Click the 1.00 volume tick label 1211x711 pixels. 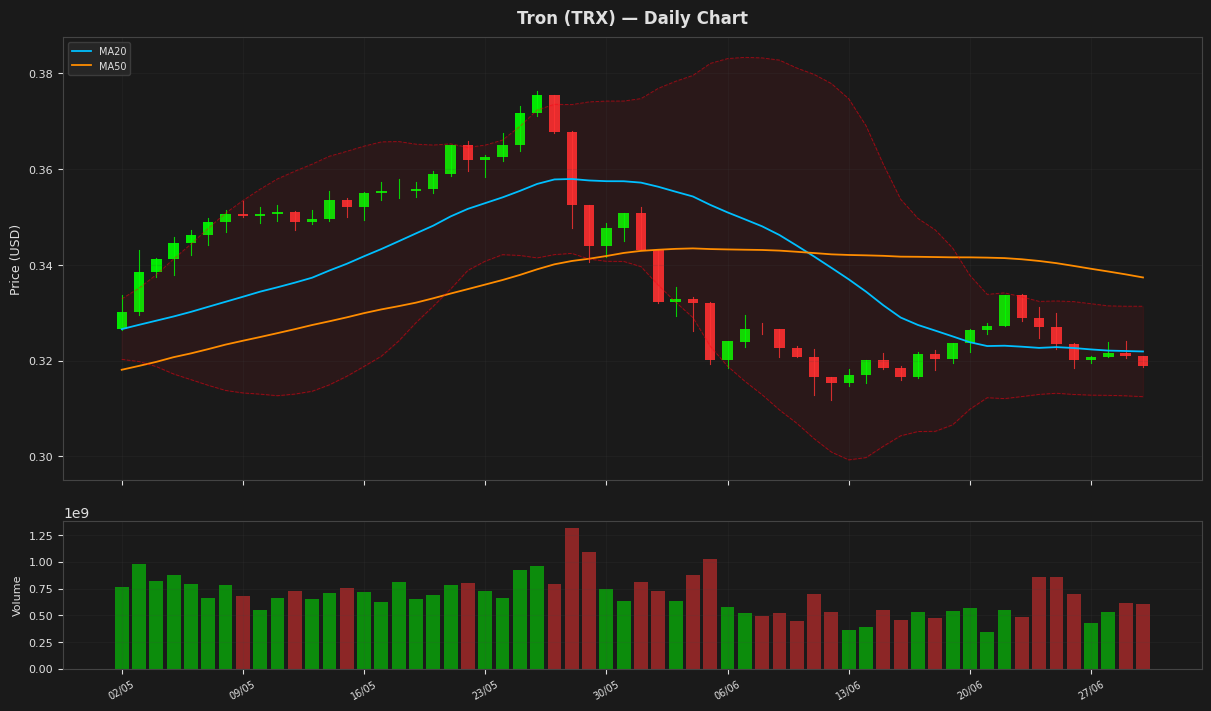point(42,563)
